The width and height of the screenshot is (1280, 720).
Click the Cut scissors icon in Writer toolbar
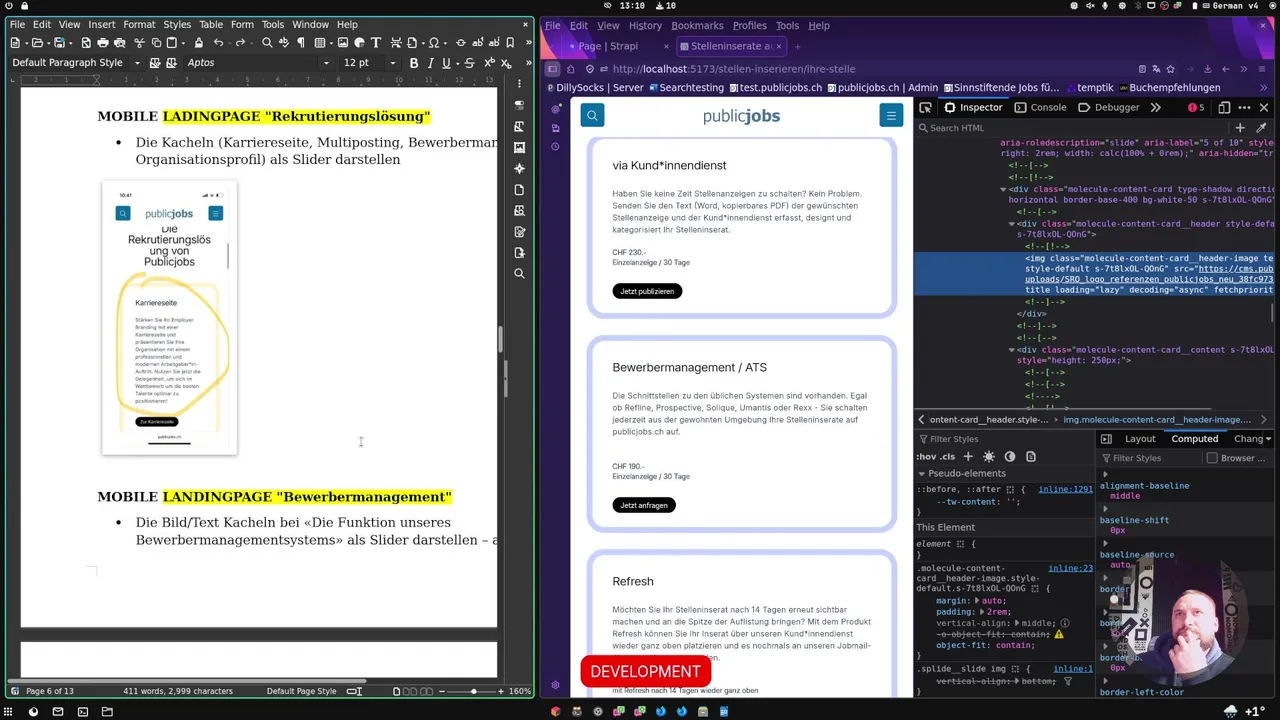point(139,43)
